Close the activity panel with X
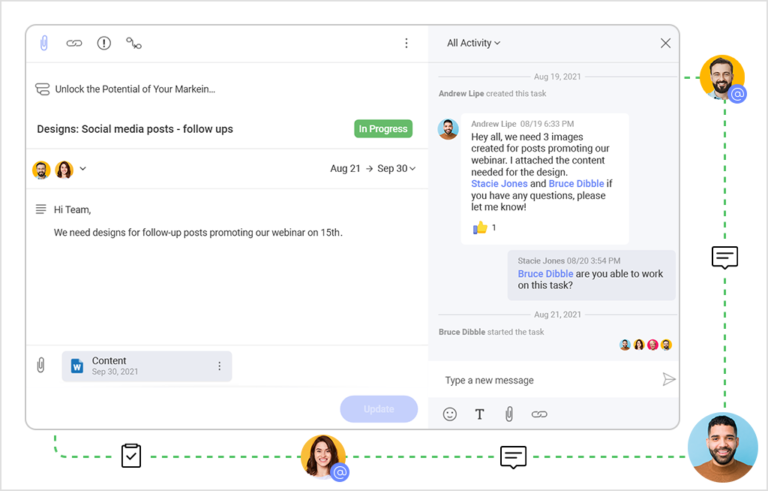This screenshot has height=491, width=768. click(x=665, y=43)
